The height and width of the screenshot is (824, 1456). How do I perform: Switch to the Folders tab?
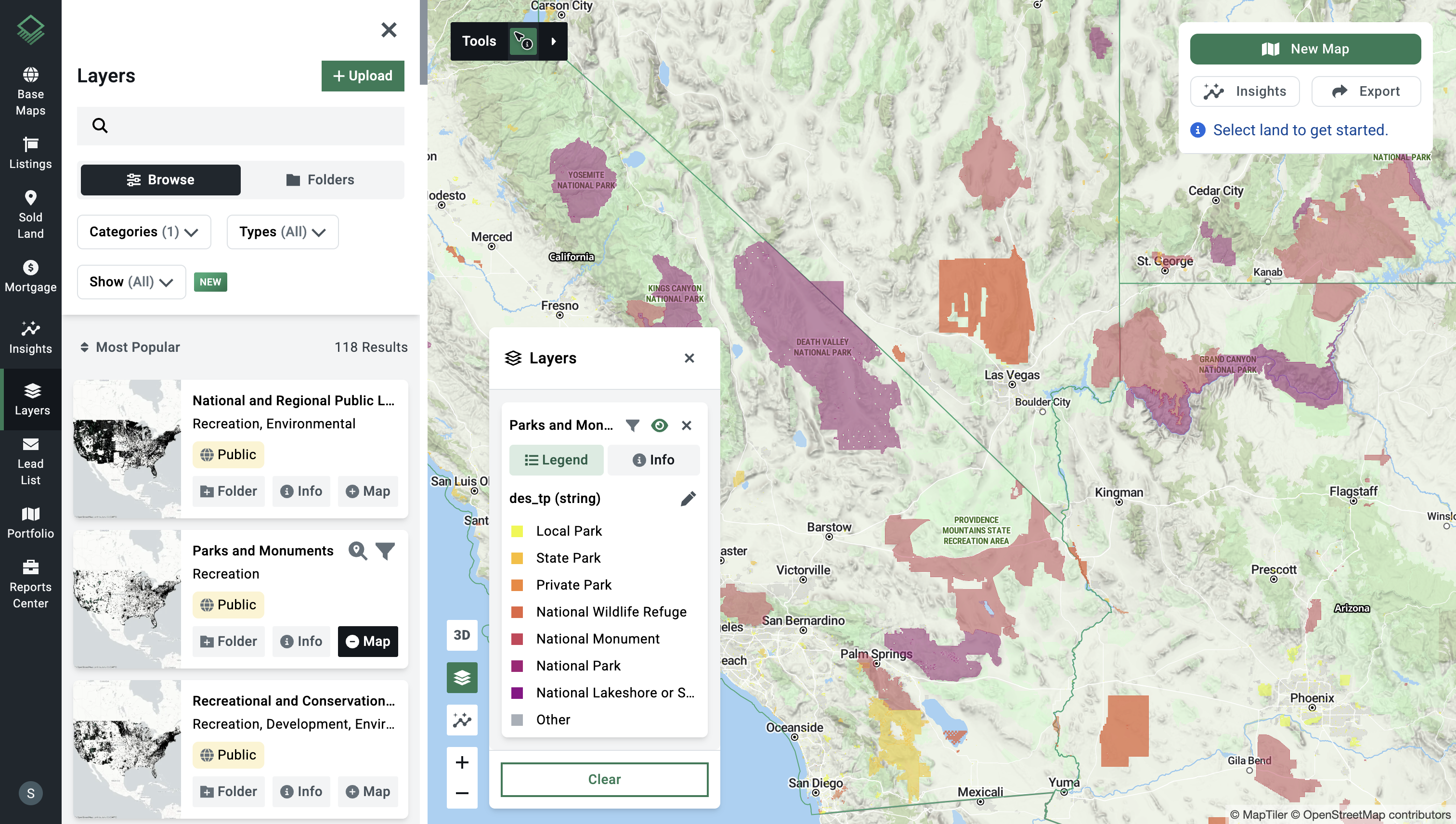tap(321, 180)
